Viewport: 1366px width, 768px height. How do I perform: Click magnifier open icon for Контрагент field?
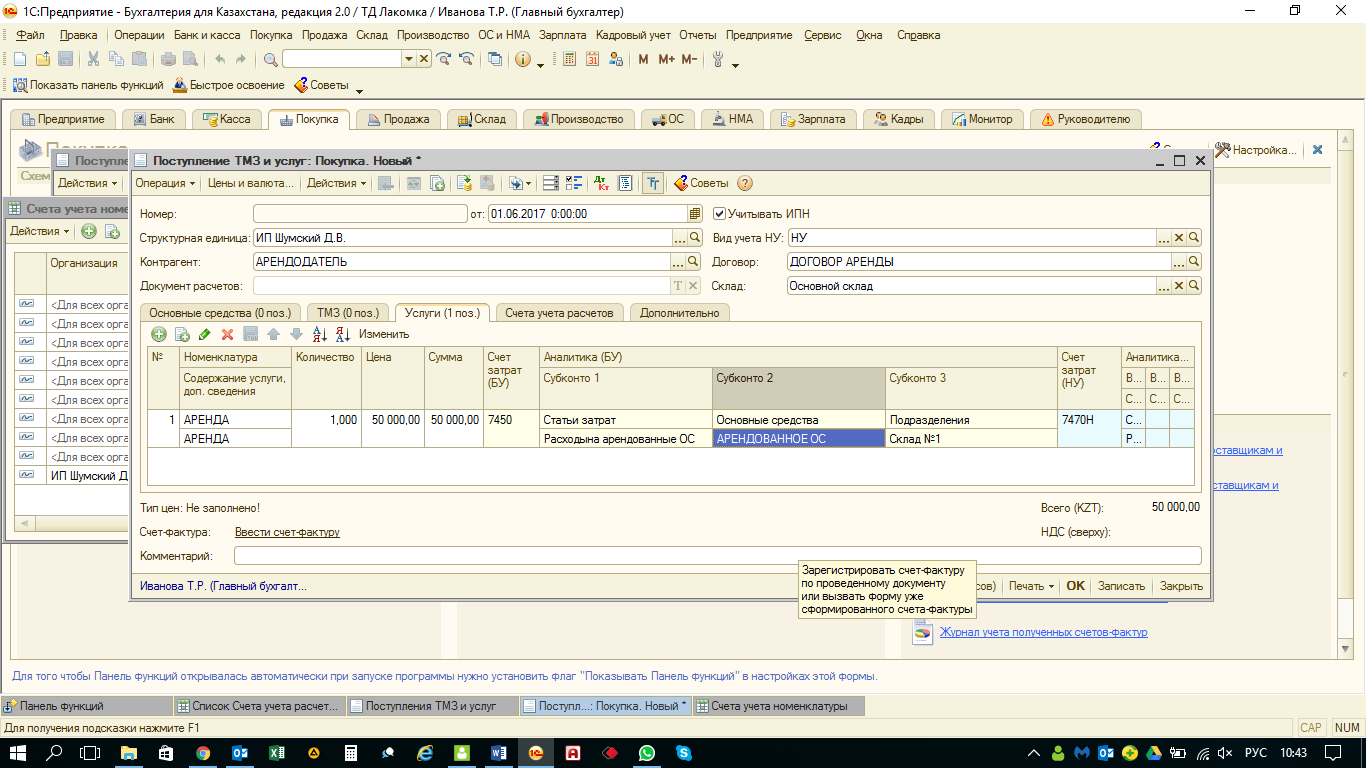(693, 261)
